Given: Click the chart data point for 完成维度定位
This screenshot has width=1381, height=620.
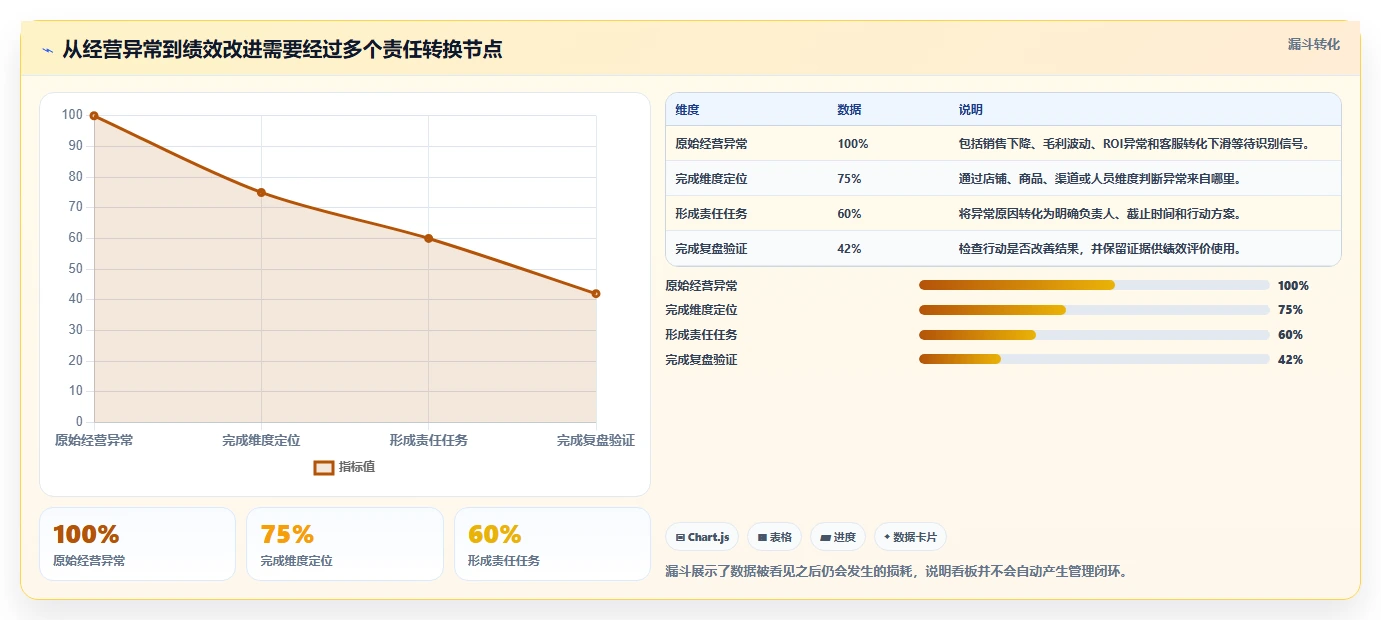Looking at the screenshot, I should pos(261,192).
